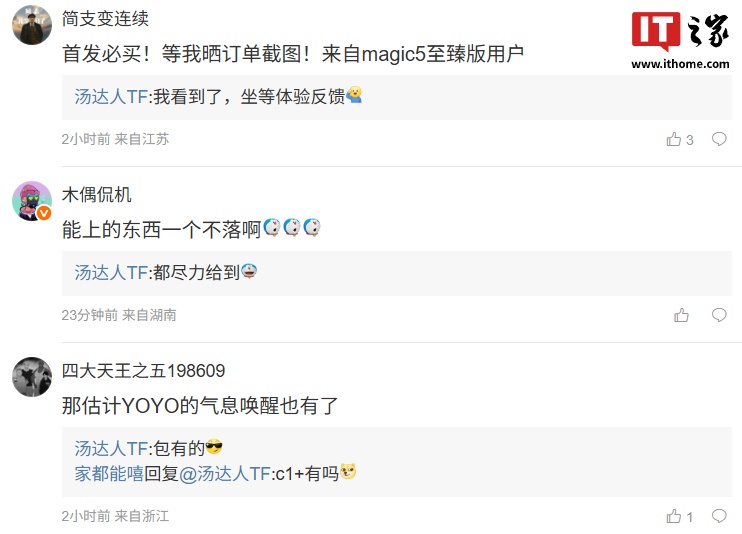Image resolution: width=742 pixels, height=534 pixels.
Task: Open username 简支变连续 profile link
Action: click(105, 19)
